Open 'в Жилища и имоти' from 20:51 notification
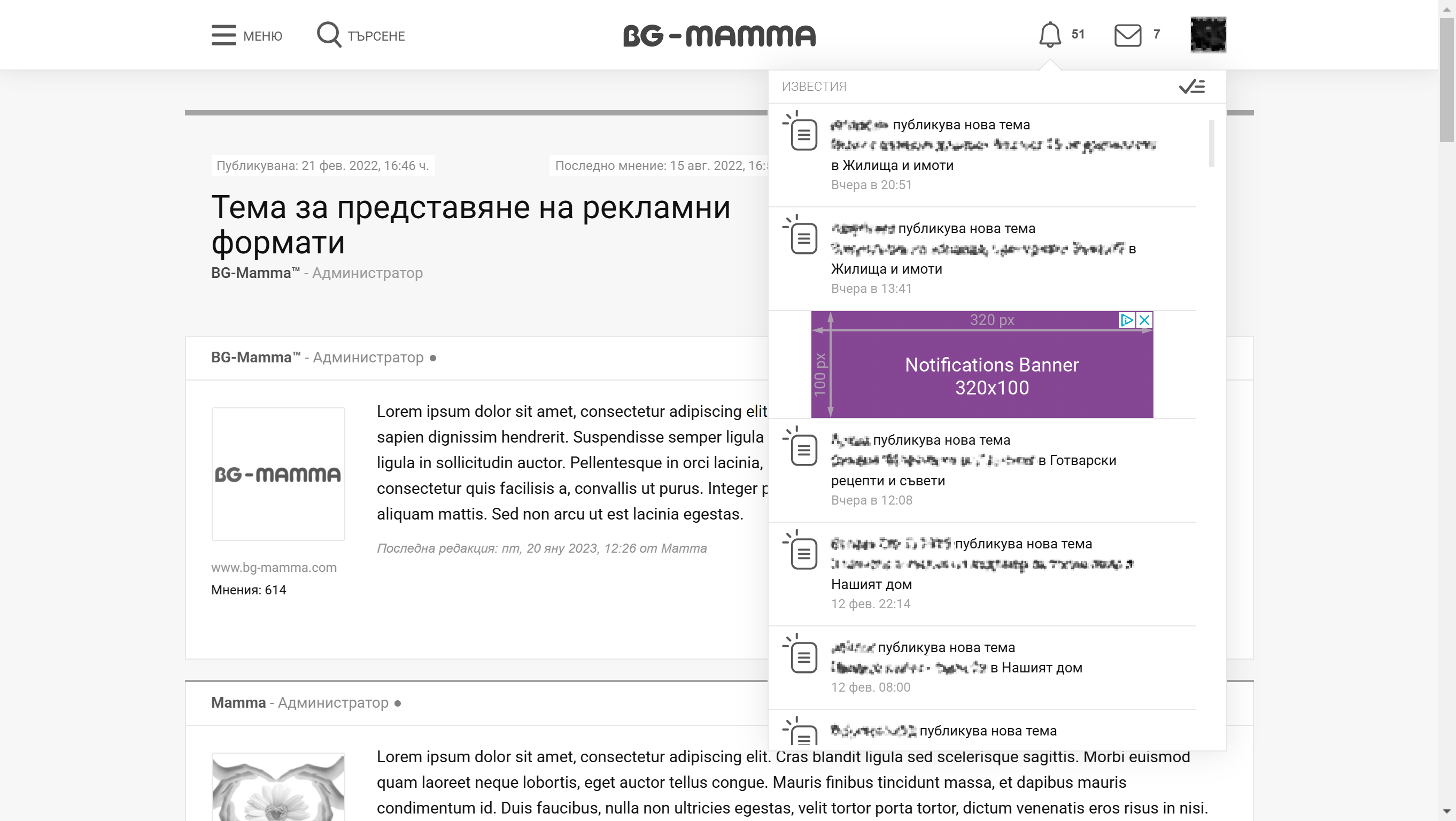1456x821 pixels. [x=893, y=166]
